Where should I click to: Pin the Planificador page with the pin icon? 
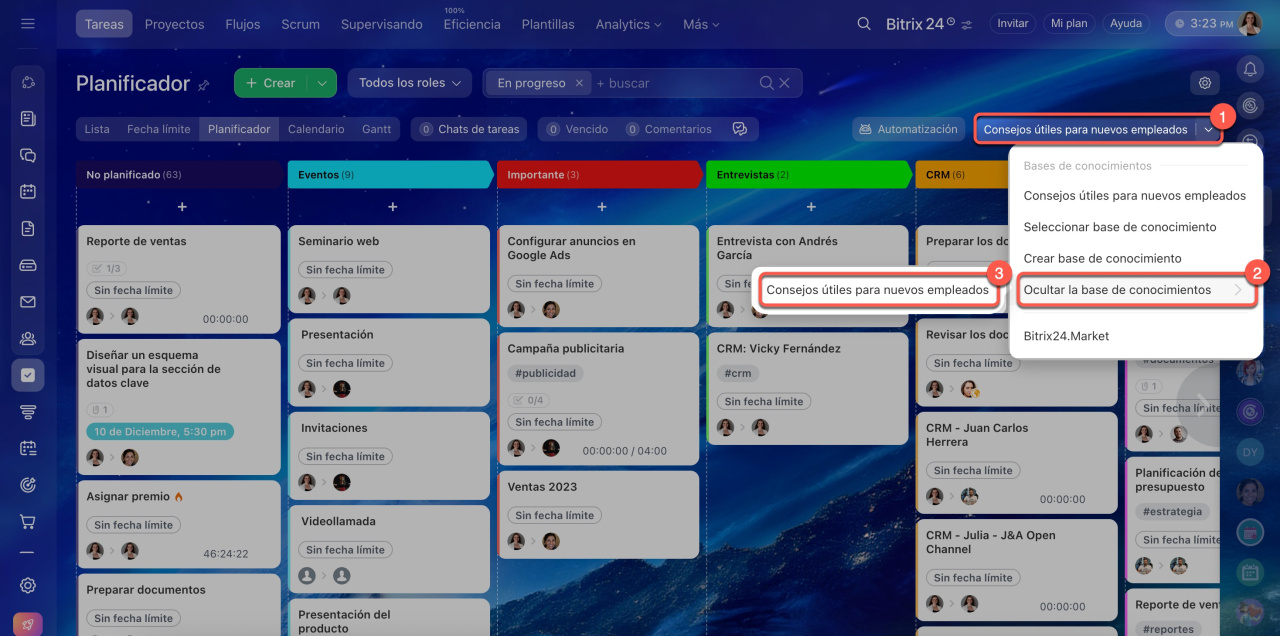tap(204, 85)
